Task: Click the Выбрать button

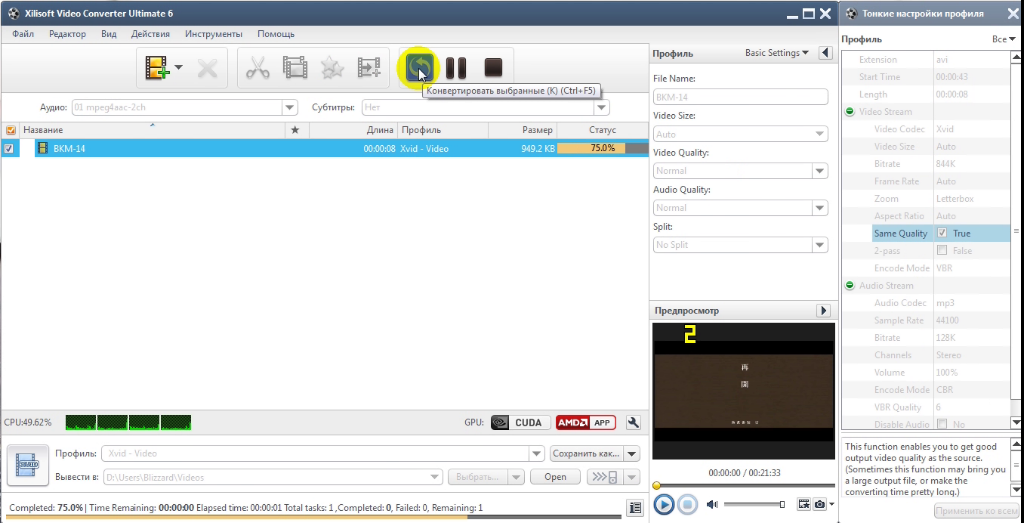Action: pos(477,477)
